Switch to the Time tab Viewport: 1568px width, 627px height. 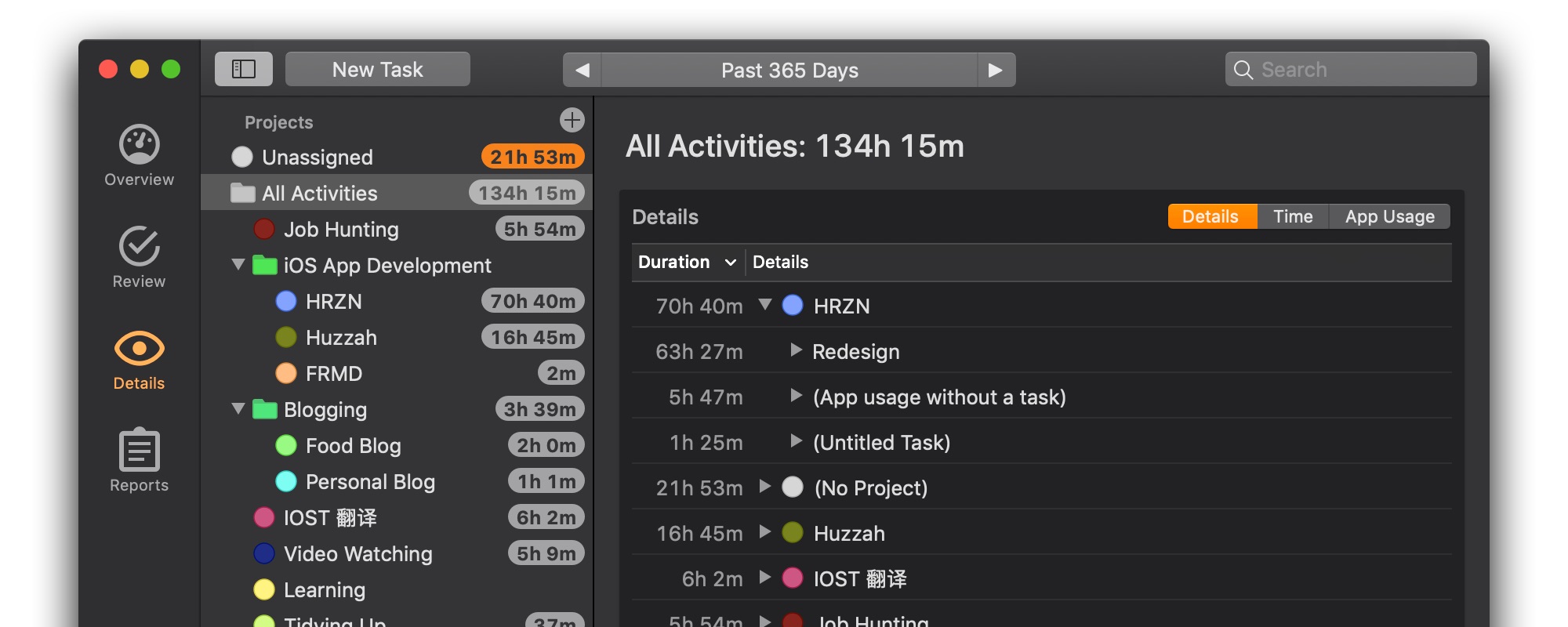[1293, 216]
